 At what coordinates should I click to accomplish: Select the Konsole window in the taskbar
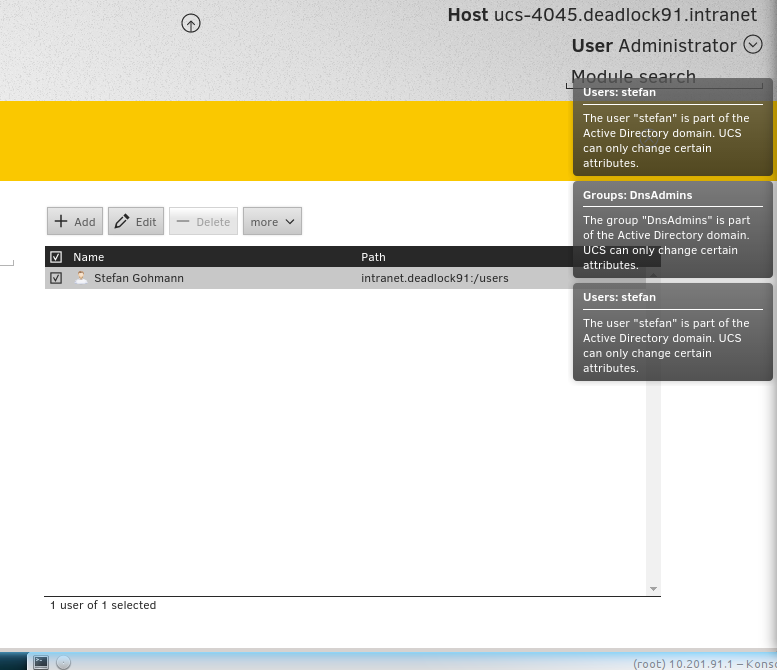tap(704, 663)
